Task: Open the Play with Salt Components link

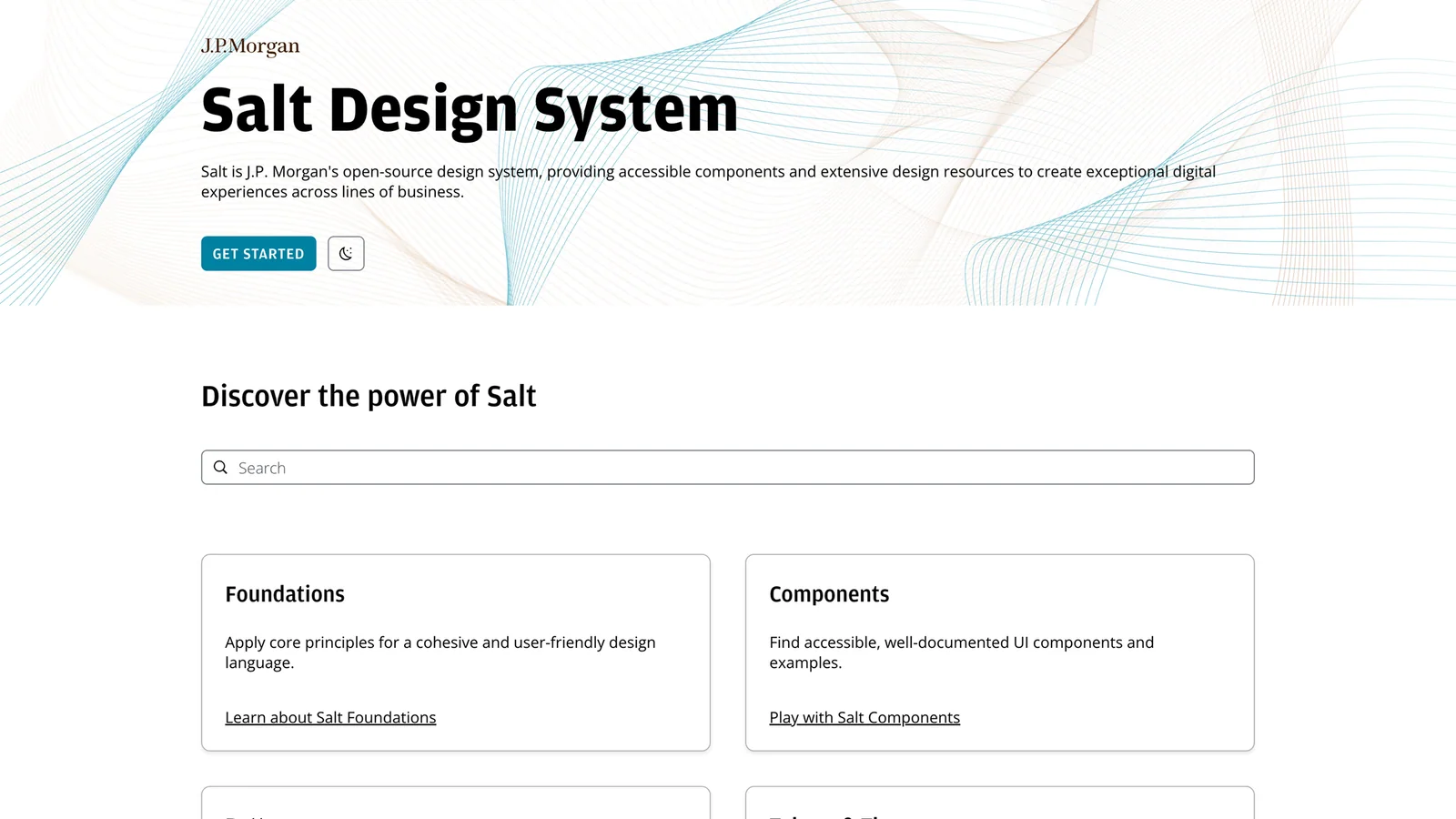Action: (x=864, y=718)
